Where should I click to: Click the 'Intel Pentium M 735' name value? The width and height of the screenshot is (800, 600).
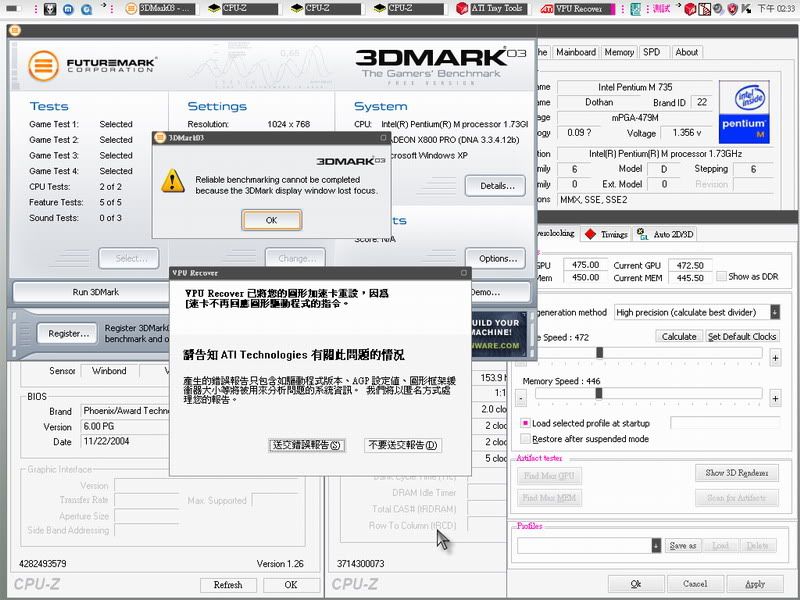[x=635, y=87]
